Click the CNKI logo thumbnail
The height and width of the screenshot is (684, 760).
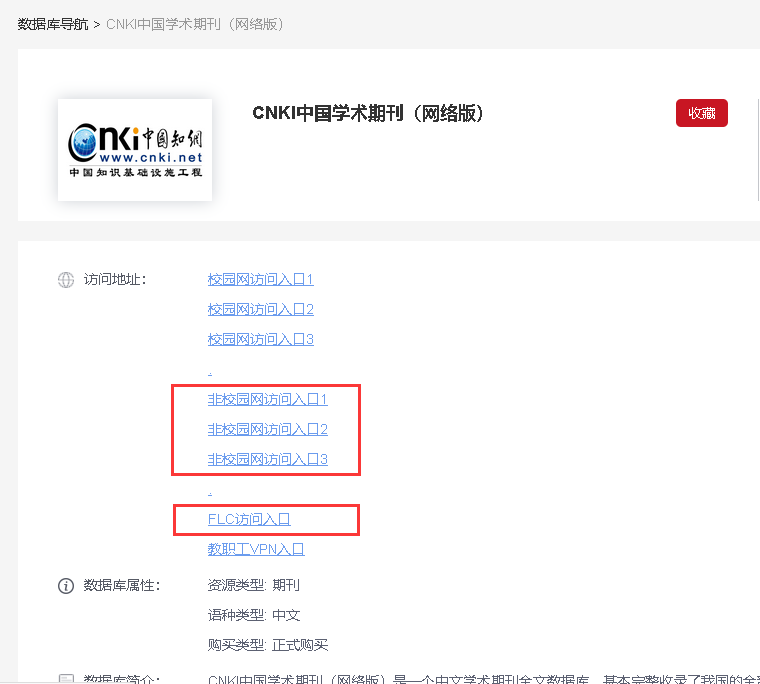pyautogui.click(x=135, y=150)
